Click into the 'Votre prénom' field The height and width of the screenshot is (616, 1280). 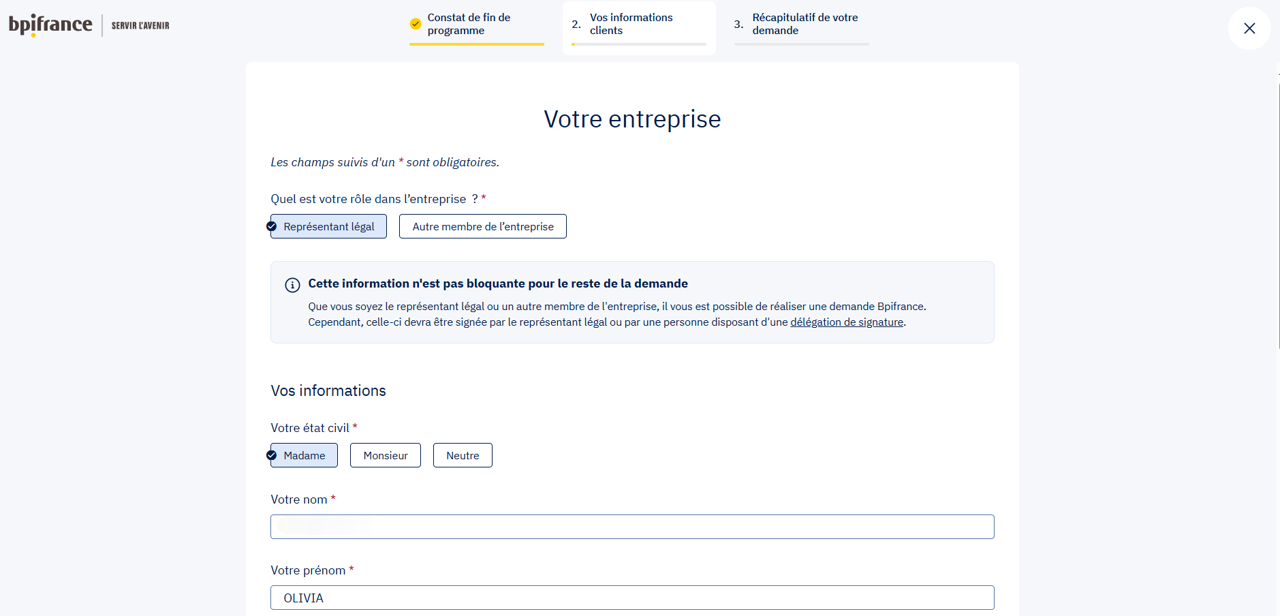pos(632,598)
